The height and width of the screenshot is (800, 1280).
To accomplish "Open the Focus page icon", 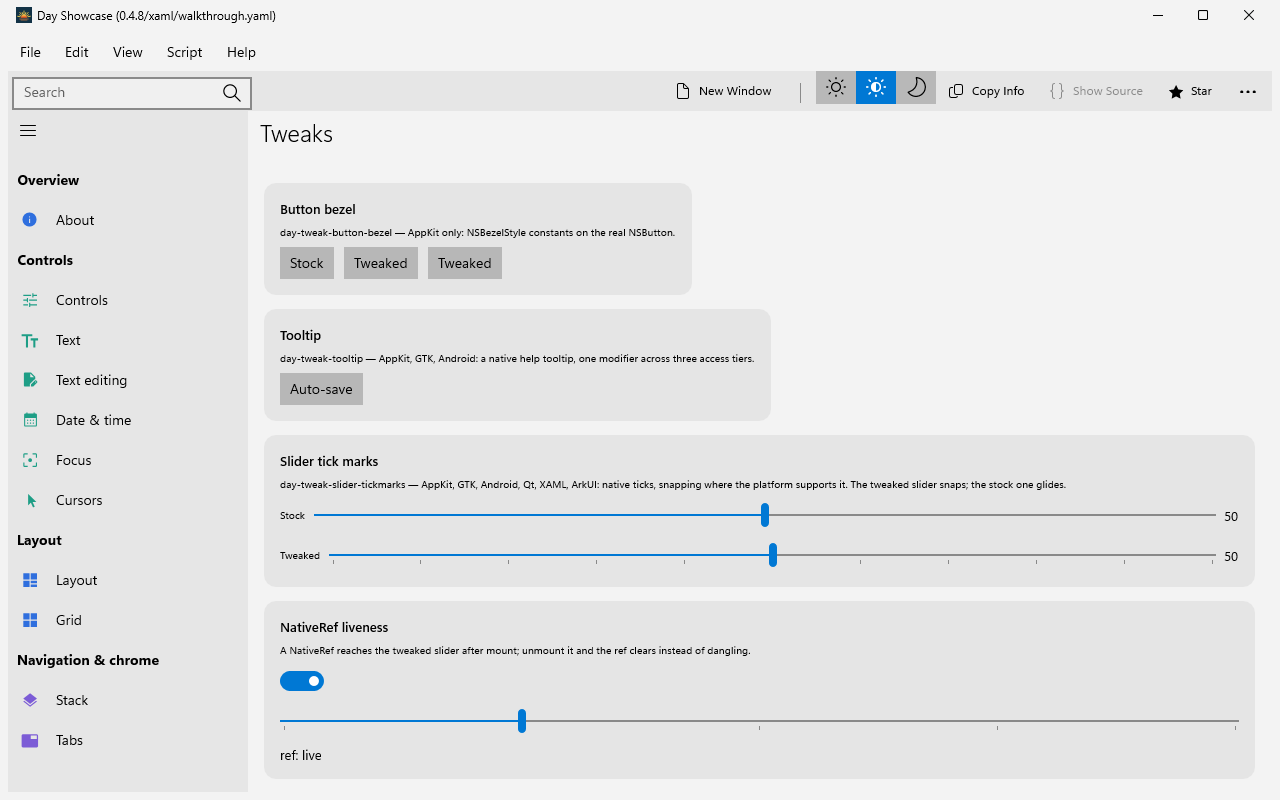I will [x=30, y=460].
